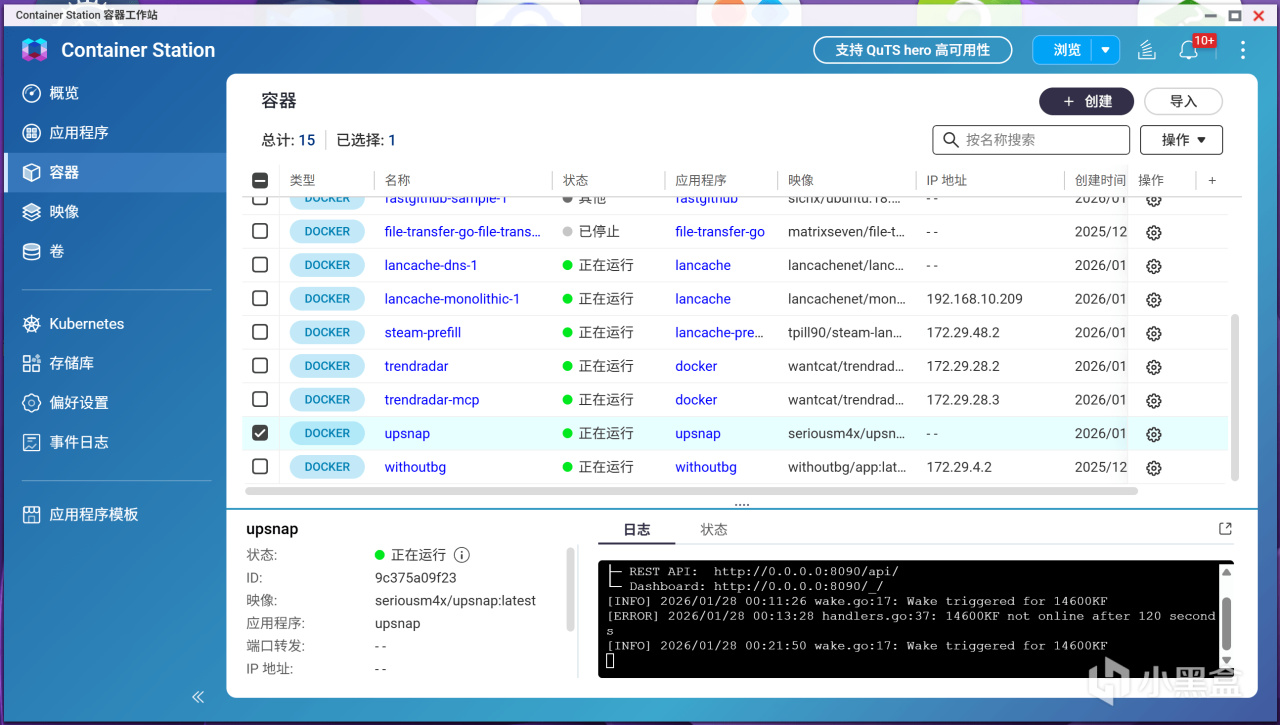1280x725 pixels.
Task: Select the withoutbg container checkbox
Action: pyautogui.click(x=260, y=467)
